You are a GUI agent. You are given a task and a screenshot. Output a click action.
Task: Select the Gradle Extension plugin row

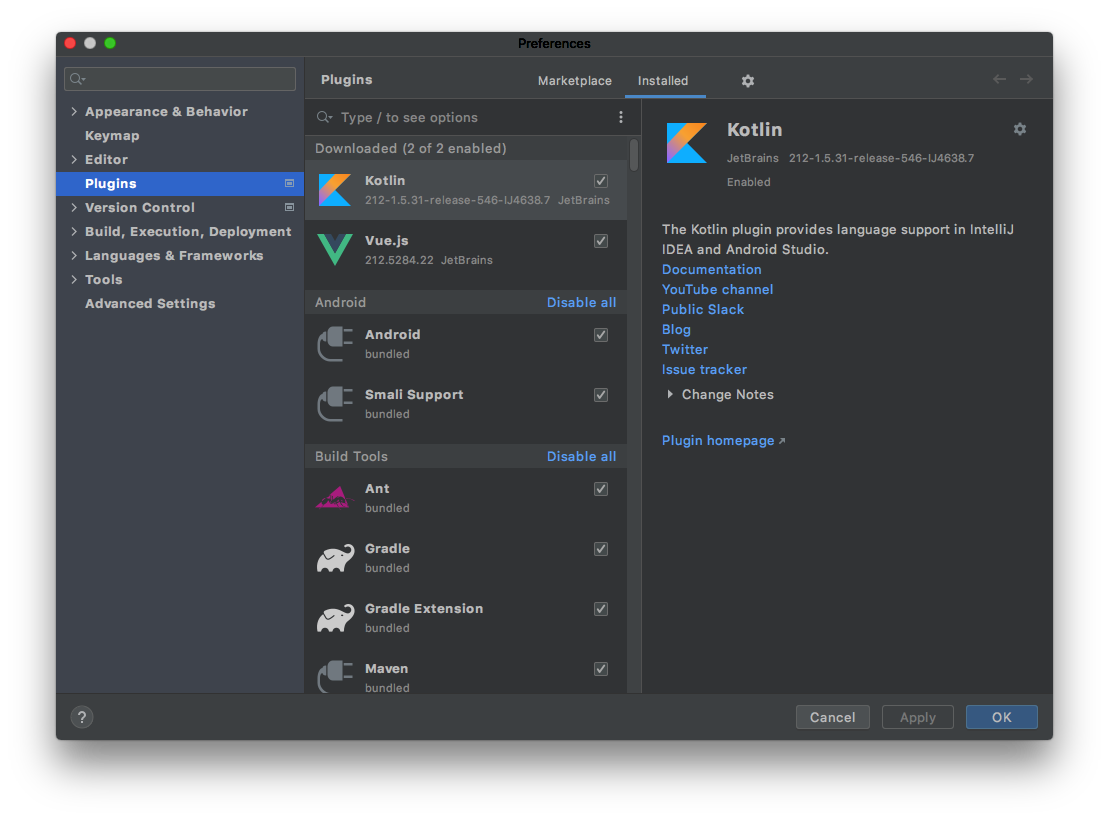click(466, 618)
